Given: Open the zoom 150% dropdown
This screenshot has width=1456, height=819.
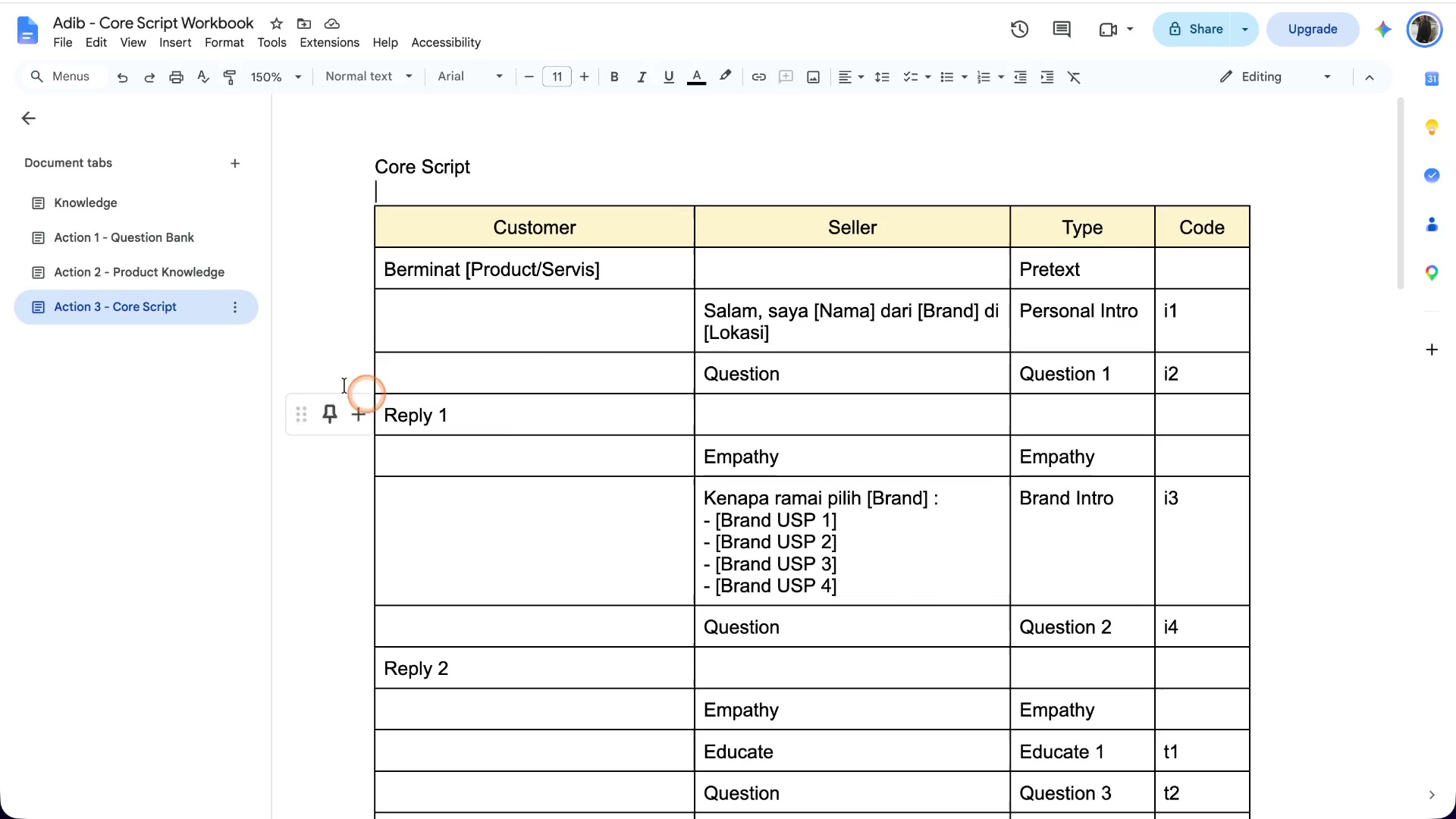Looking at the screenshot, I should (276, 77).
